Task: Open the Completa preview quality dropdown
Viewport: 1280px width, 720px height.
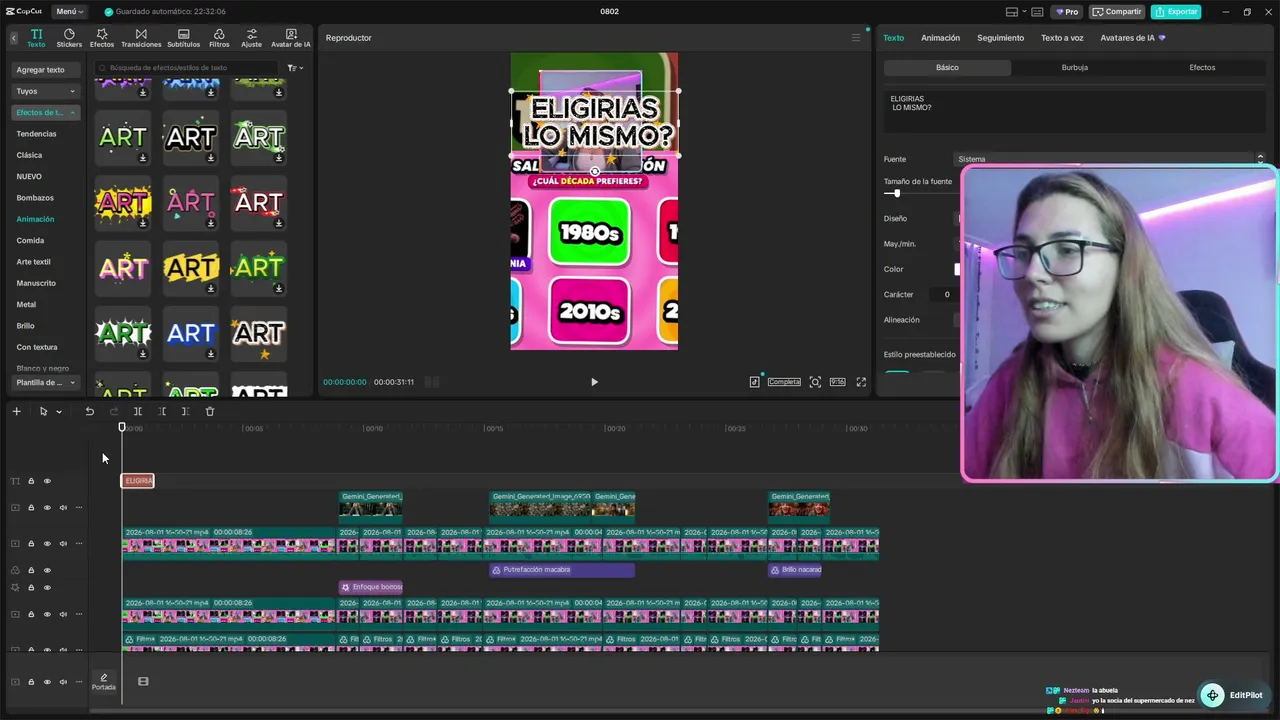Action: point(784,382)
